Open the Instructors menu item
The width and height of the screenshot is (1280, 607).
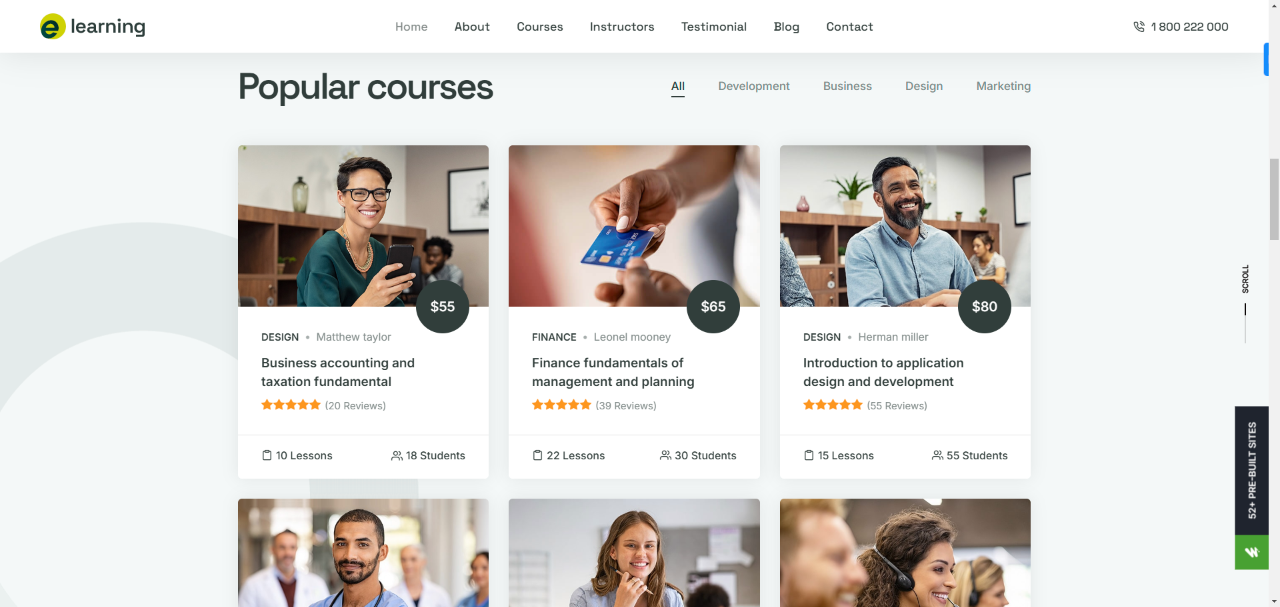click(622, 27)
